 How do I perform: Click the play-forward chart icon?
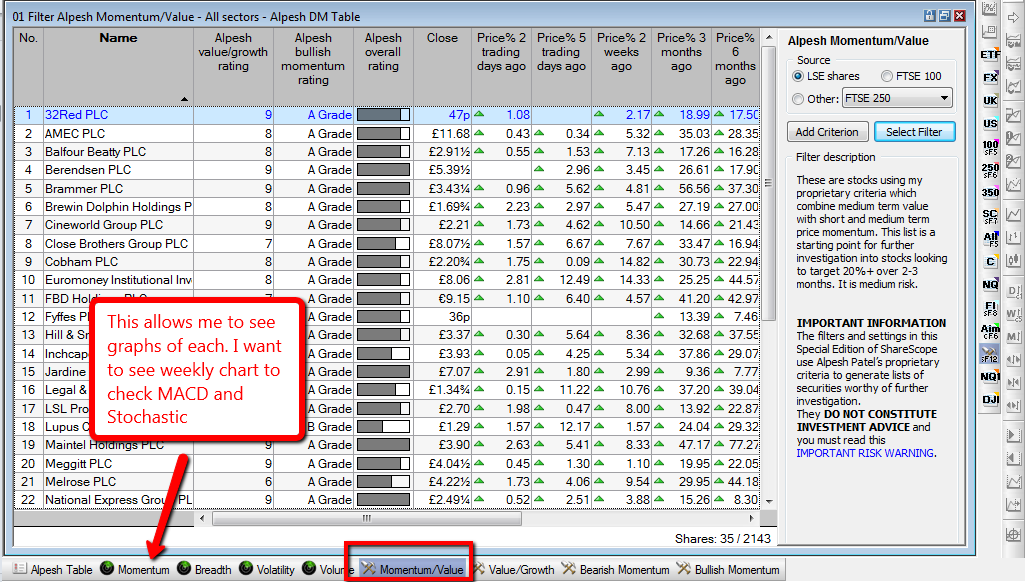[1013, 435]
